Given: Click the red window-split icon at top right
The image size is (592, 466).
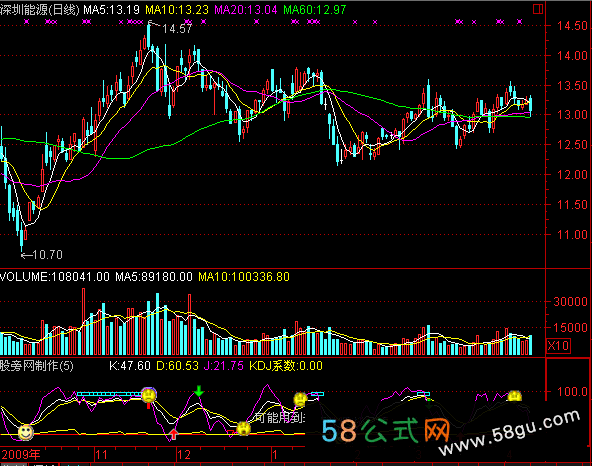Looking at the screenshot, I should pyautogui.click(x=538, y=9).
